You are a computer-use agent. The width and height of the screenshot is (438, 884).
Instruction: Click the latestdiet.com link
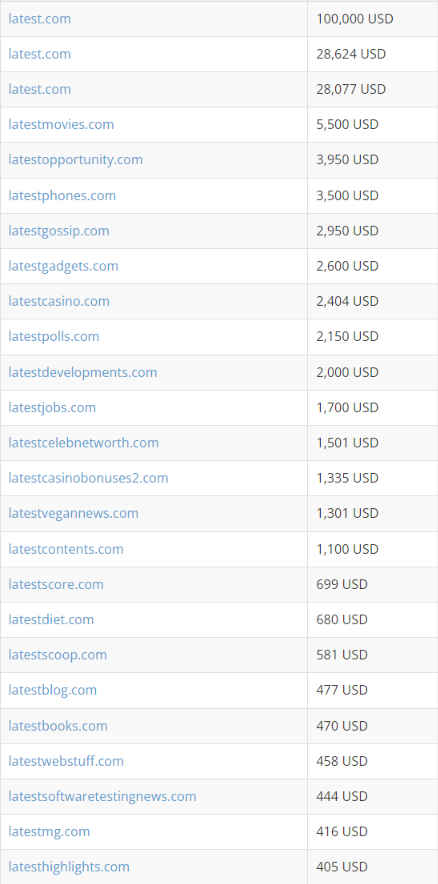[51, 620]
